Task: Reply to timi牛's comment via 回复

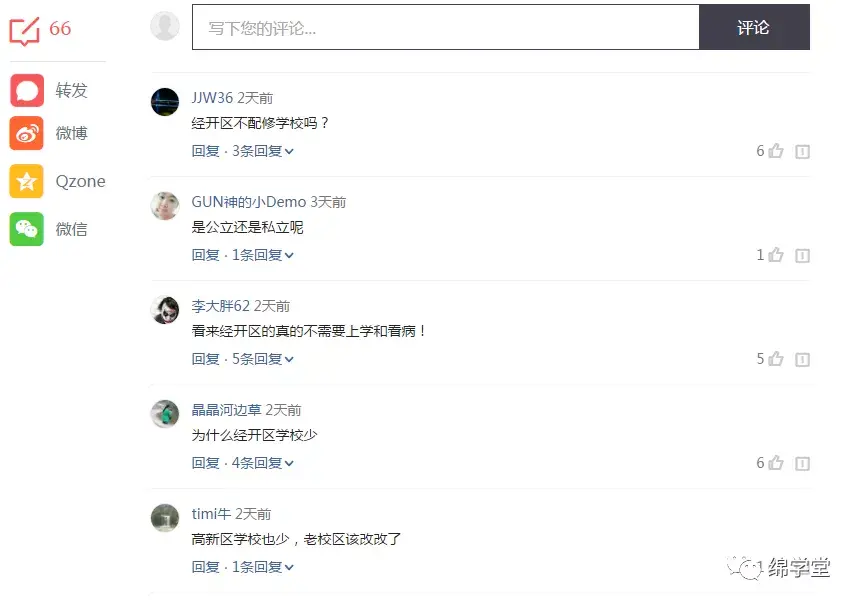Action: (x=206, y=567)
